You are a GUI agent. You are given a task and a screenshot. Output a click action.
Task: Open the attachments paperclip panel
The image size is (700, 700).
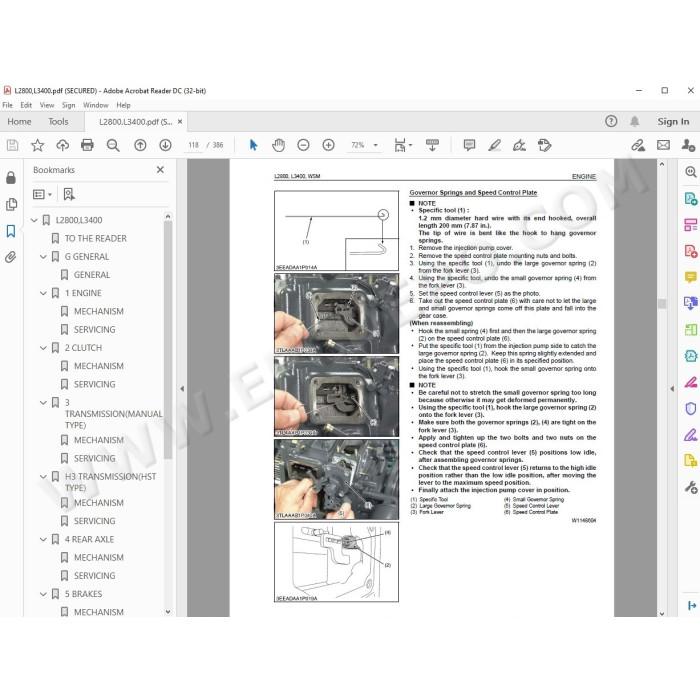tap(11, 257)
